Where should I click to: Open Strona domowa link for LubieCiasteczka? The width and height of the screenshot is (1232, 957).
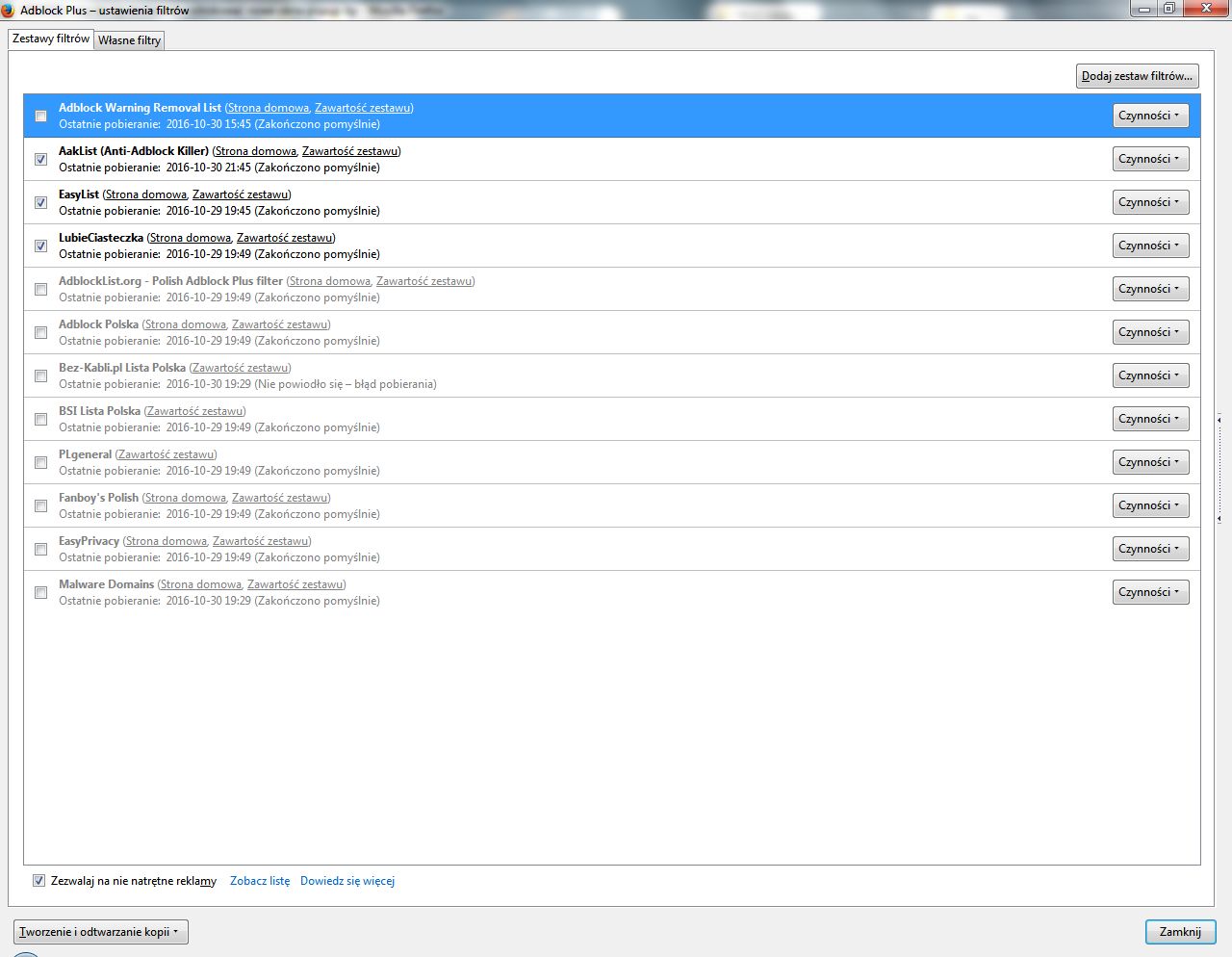pos(191,238)
